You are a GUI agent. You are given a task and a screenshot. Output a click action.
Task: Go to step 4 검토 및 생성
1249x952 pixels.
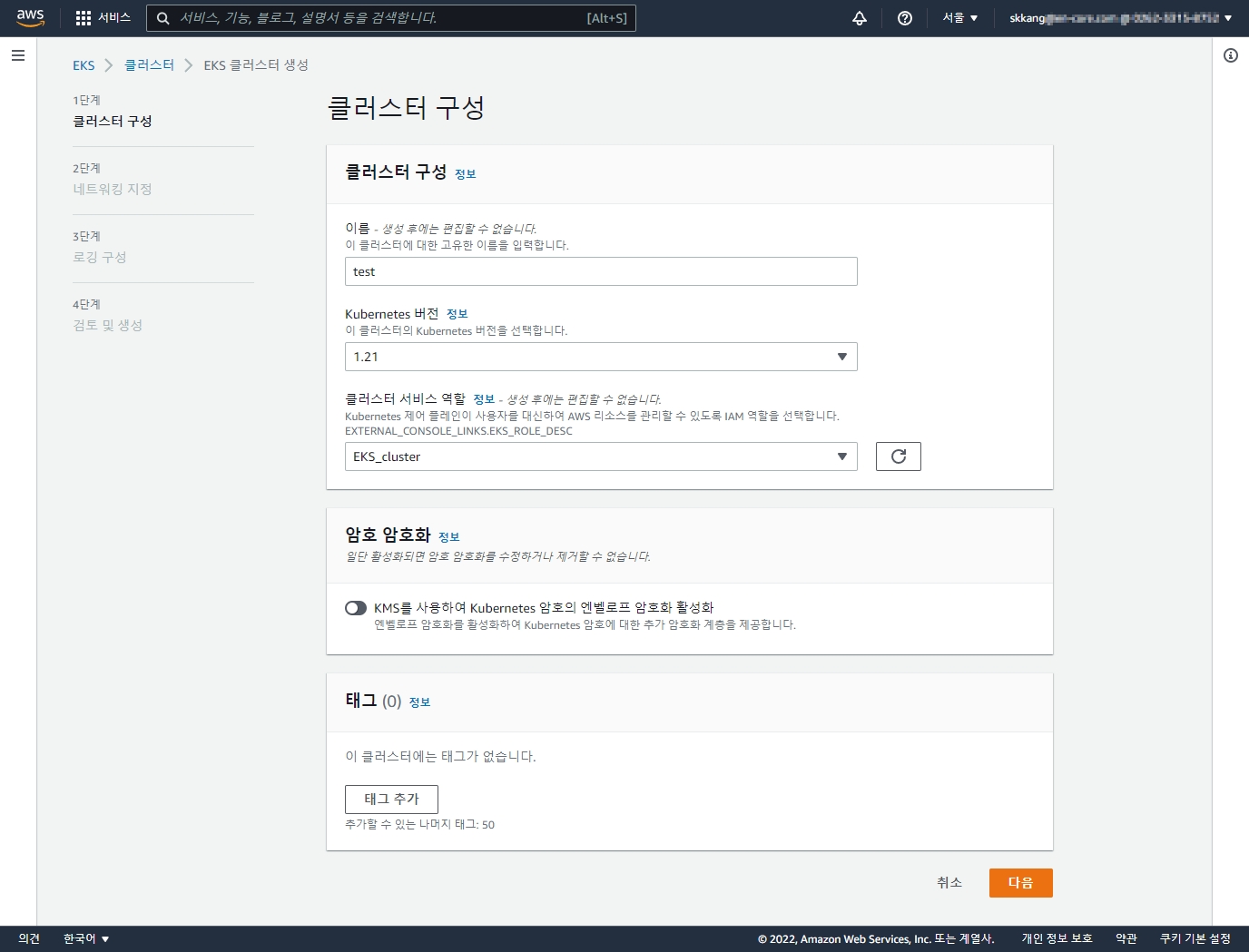108,325
